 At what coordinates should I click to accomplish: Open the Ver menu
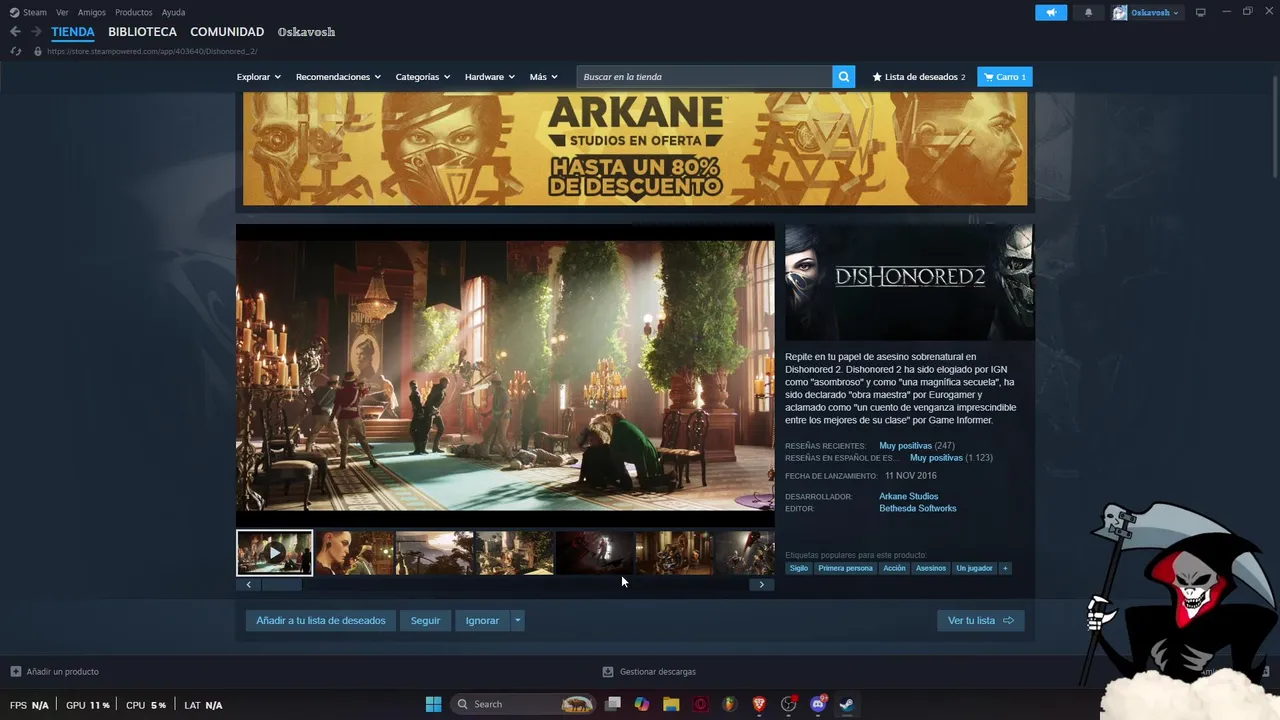[62, 12]
